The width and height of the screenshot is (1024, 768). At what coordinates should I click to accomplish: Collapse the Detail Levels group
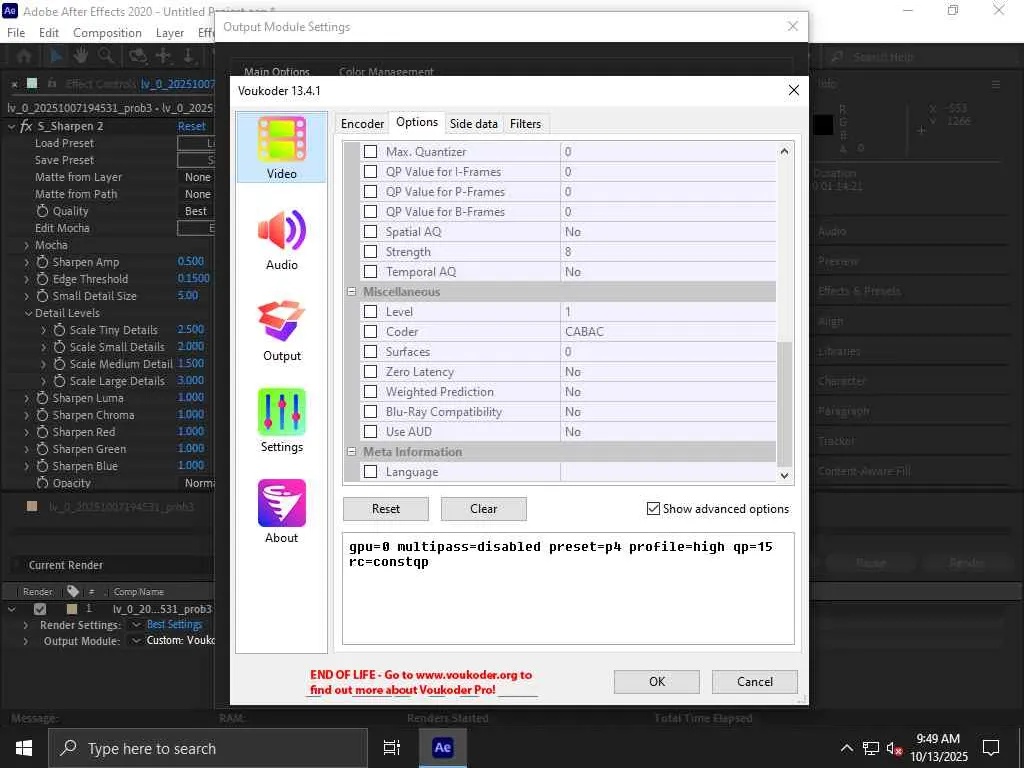[28, 313]
